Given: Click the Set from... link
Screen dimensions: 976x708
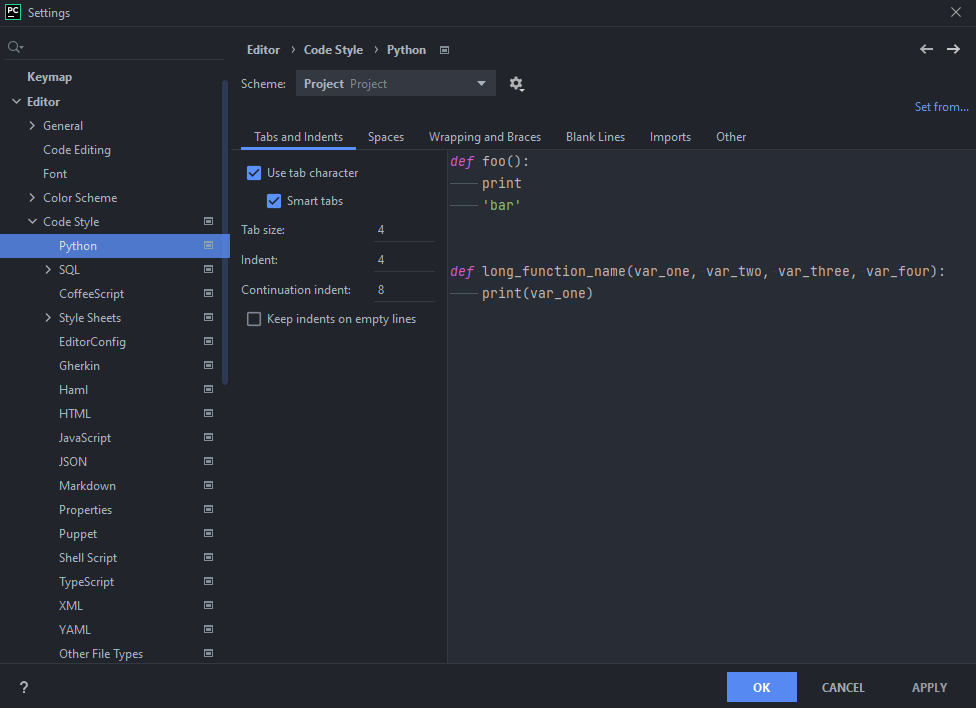Looking at the screenshot, I should pyautogui.click(x=941, y=106).
